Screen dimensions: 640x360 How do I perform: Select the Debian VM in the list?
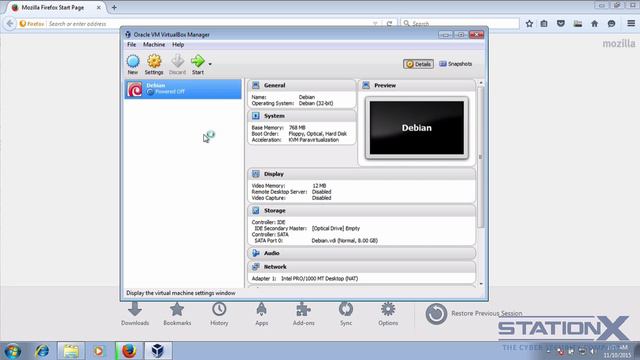pos(183,89)
